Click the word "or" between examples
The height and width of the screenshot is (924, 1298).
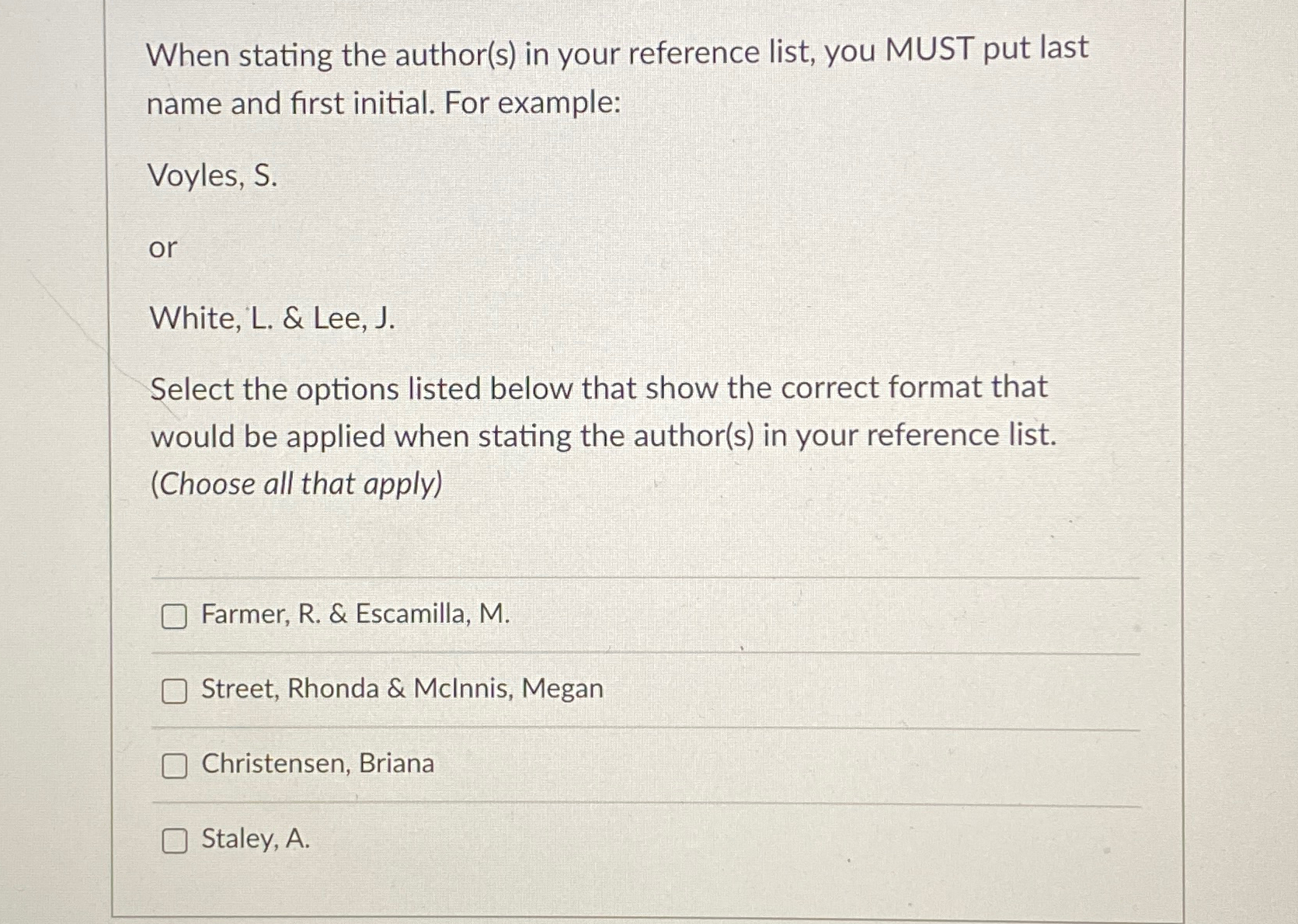click(162, 248)
